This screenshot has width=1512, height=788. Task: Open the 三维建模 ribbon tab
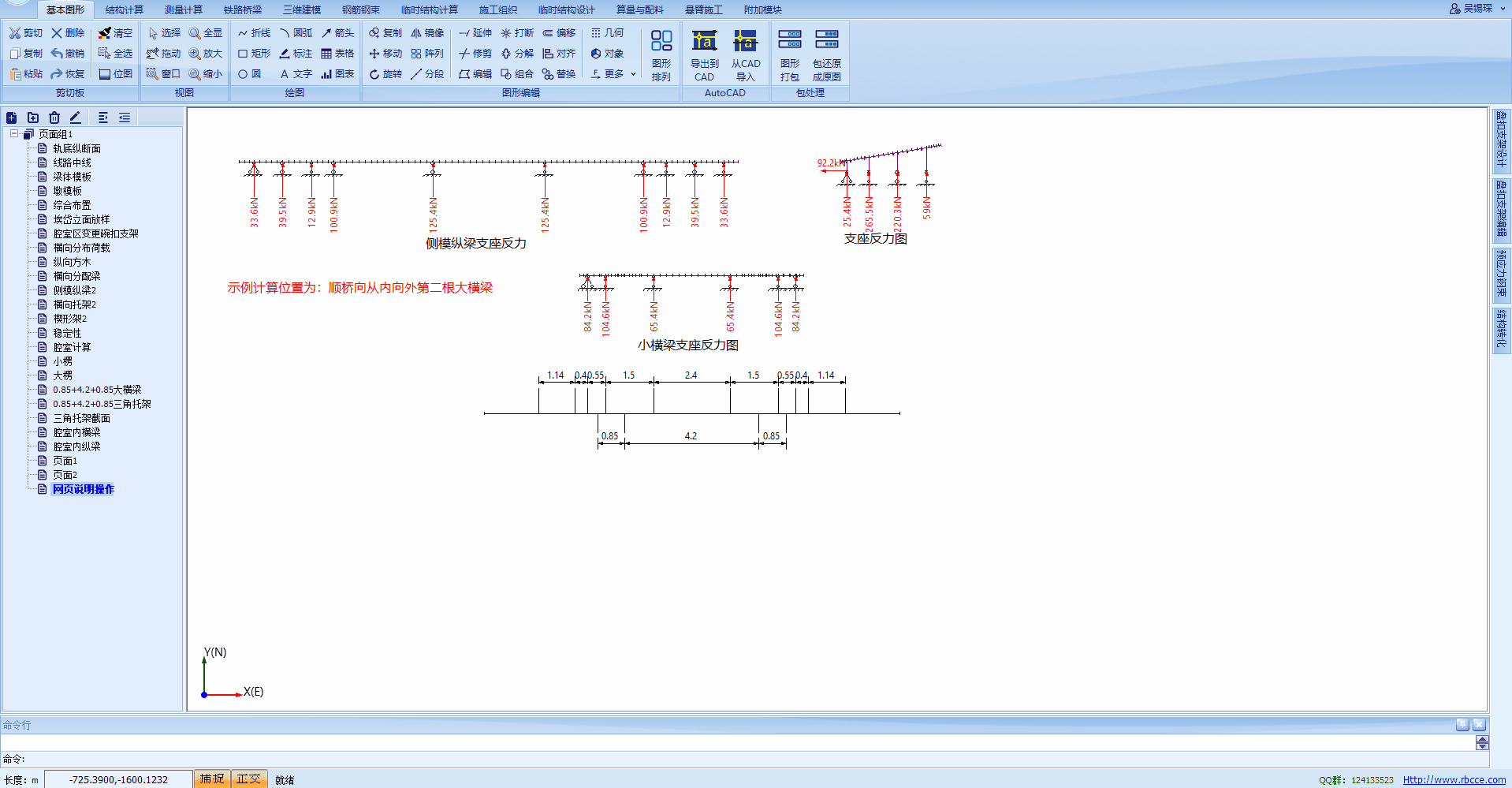click(302, 9)
